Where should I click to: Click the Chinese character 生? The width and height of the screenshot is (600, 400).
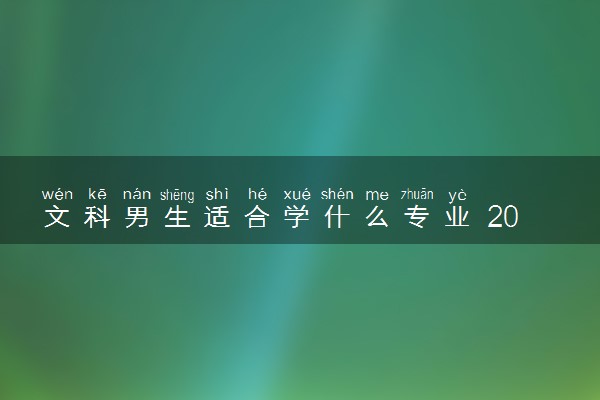pyautogui.click(x=177, y=217)
